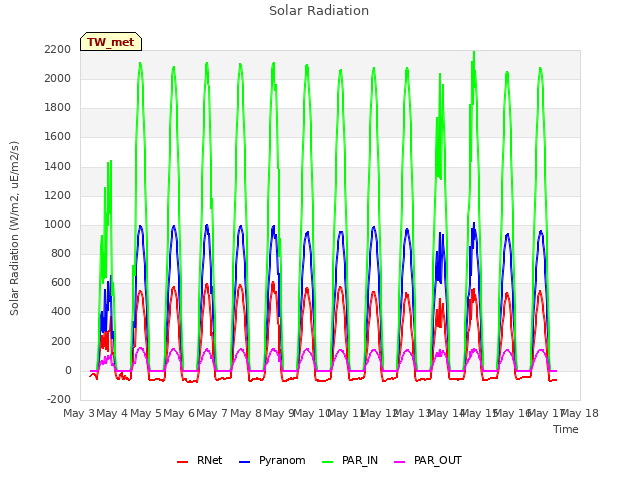This screenshot has width=640, height=480.
Task: Click the May 6 x-axis tick label
Action: 179,413
